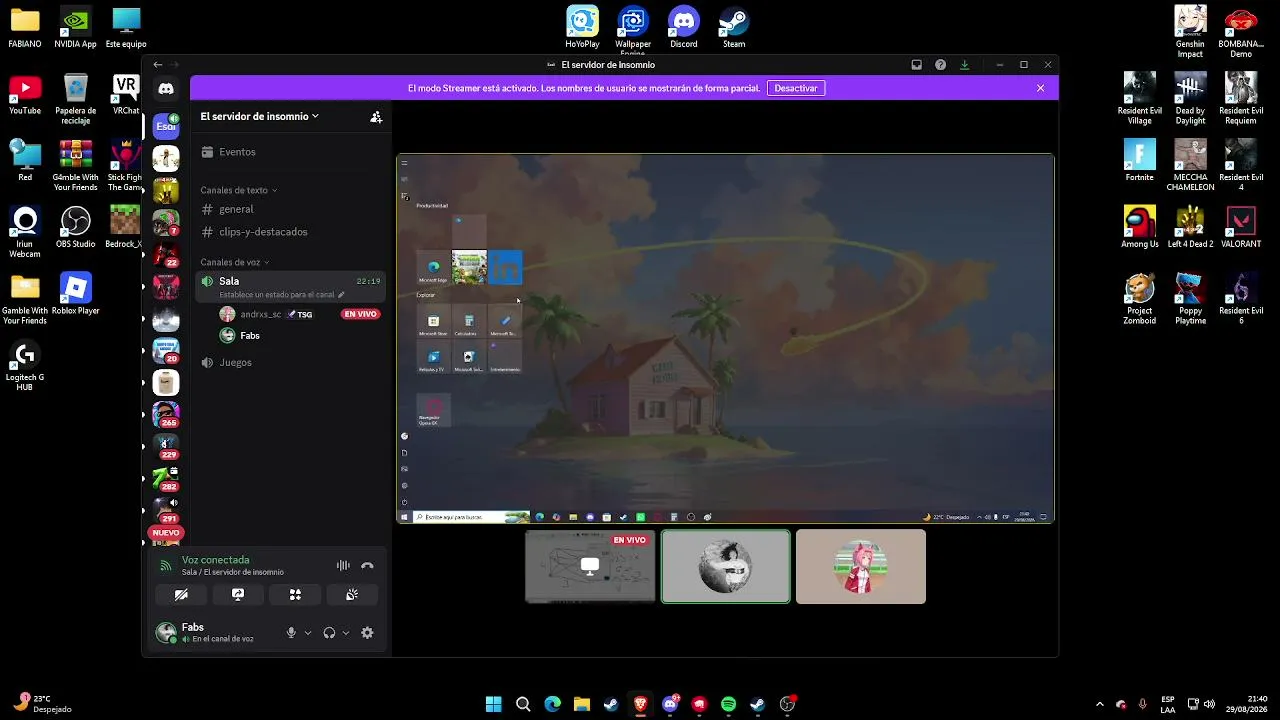
Task: Select the pink-haired avatar participant tile
Action: (x=861, y=566)
